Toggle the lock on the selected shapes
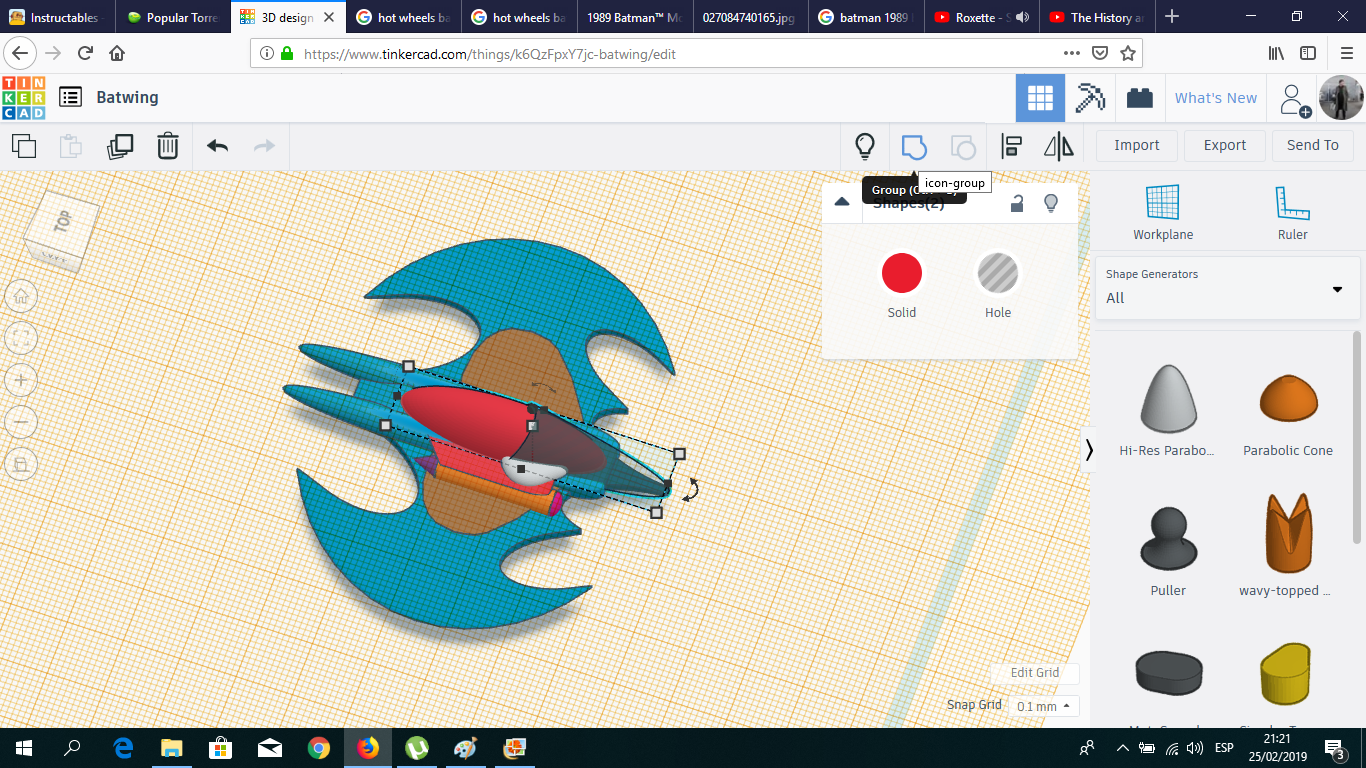This screenshot has width=1366, height=768. pos(1017,203)
